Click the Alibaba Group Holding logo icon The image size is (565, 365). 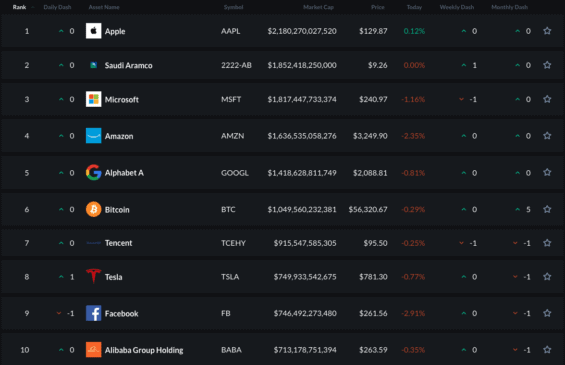(x=93, y=350)
